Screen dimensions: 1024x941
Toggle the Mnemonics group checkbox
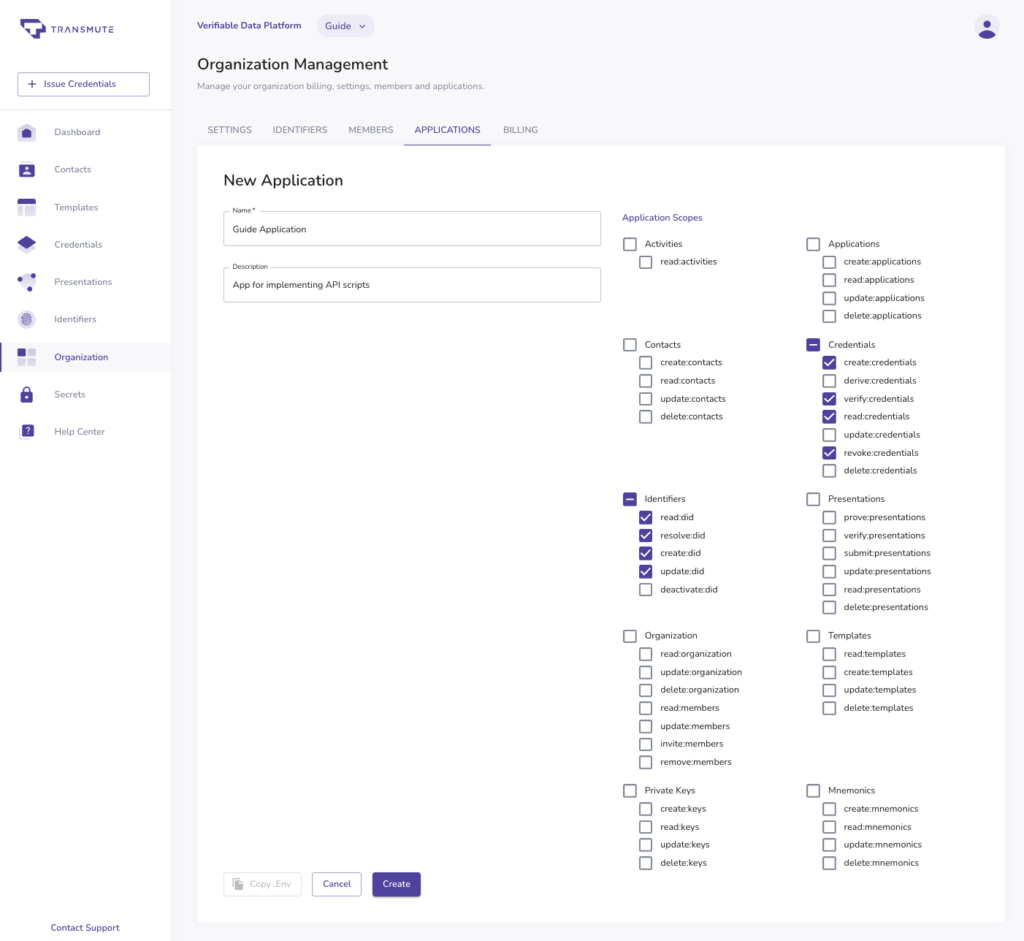[x=813, y=791]
